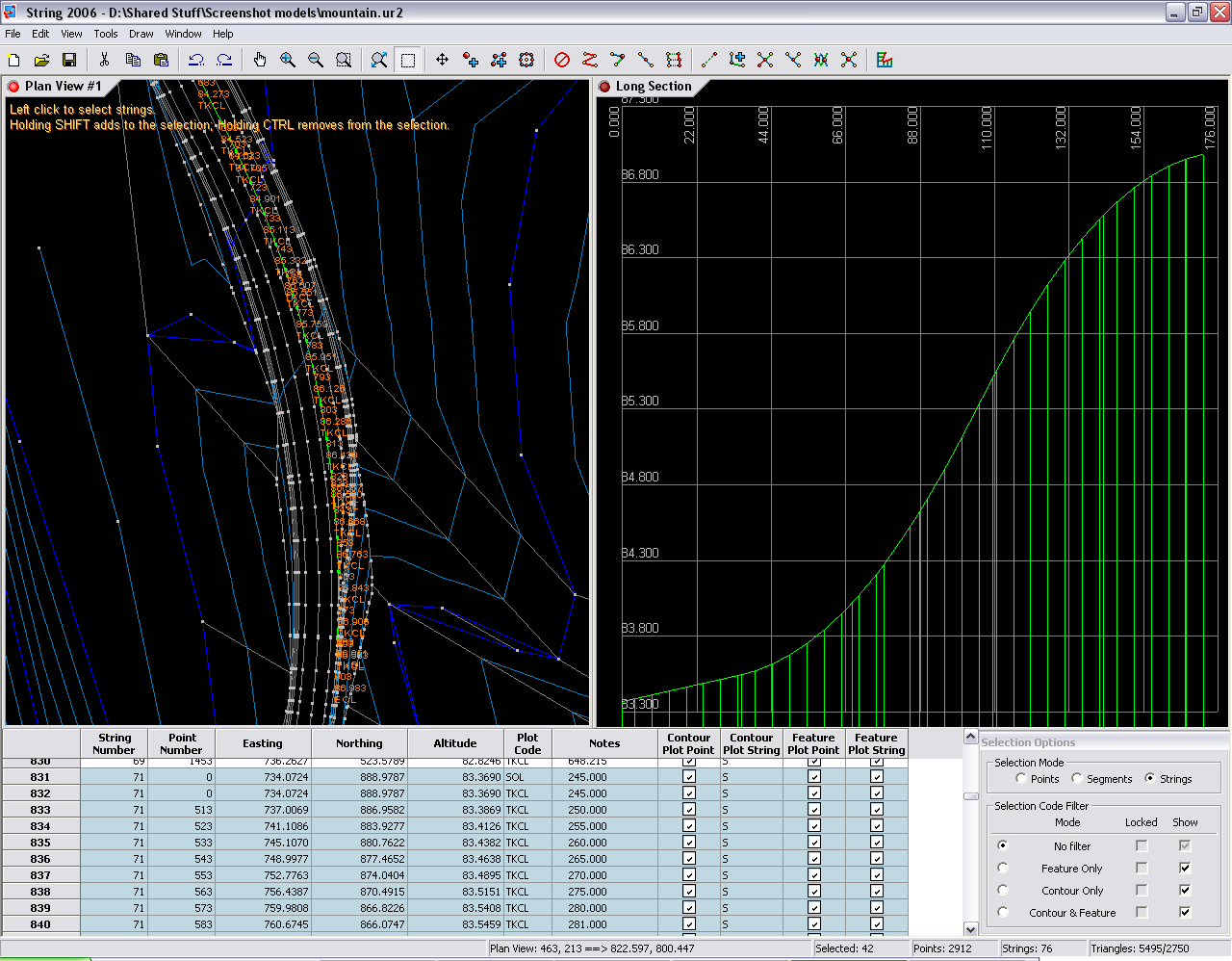Click the save floppy disk icon
The image size is (1232, 961).
69,60
